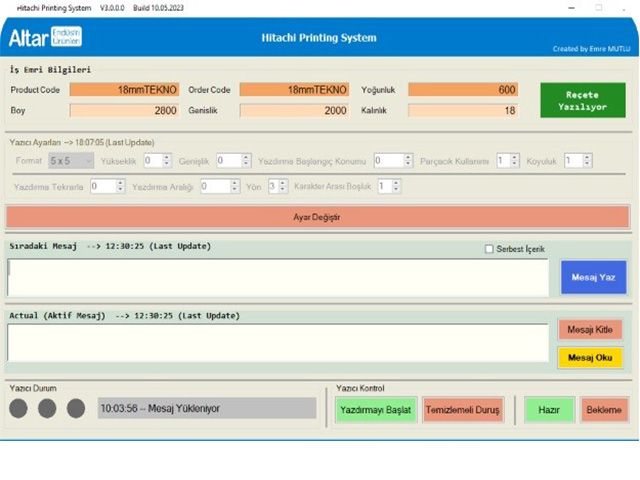The image size is (640, 480).
Task: Click the Parçacık Kullanımı spinner
Action: (508, 161)
